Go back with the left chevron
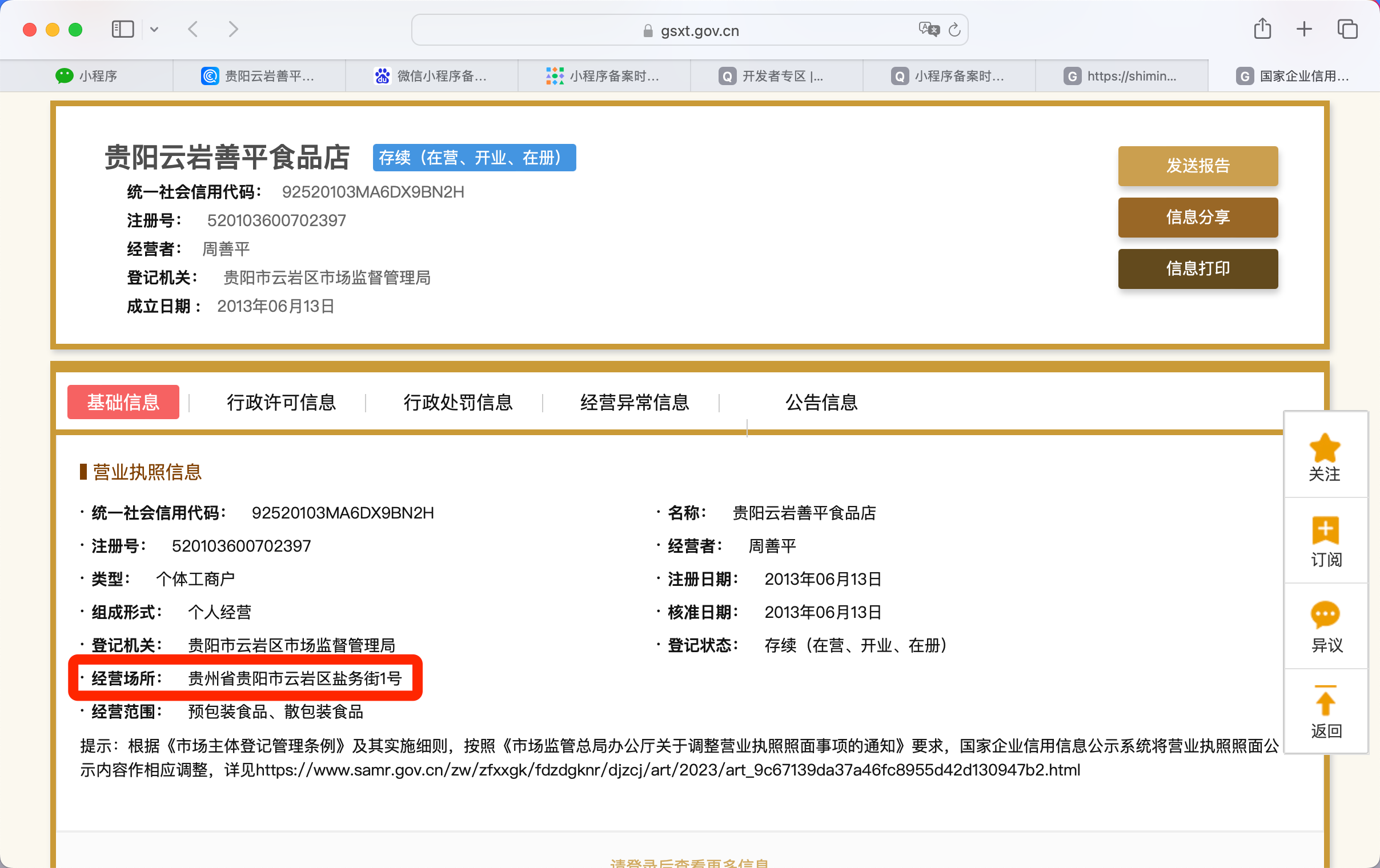The image size is (1380, 868). pos(194,29)
